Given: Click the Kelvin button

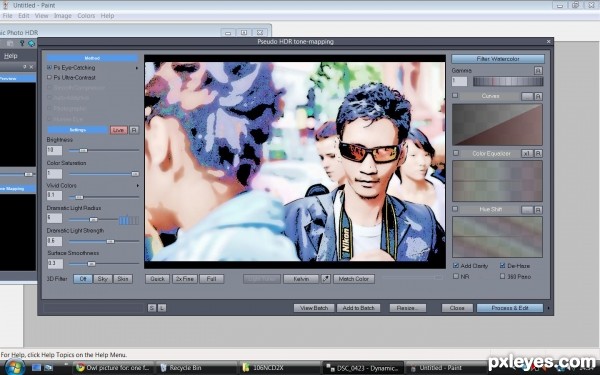Looking at the screenshot, I should click(301, 279).
